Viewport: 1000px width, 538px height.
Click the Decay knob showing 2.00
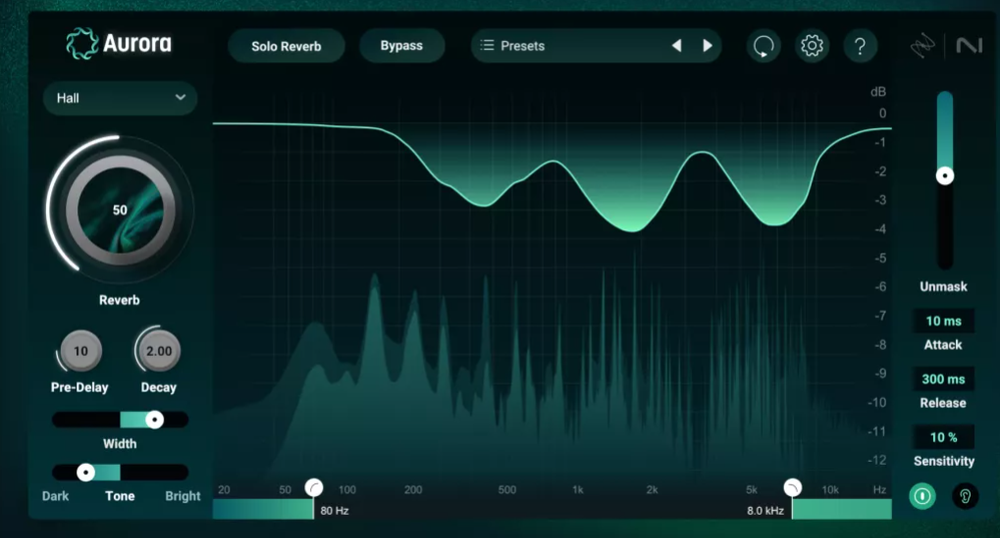[159, 351]
